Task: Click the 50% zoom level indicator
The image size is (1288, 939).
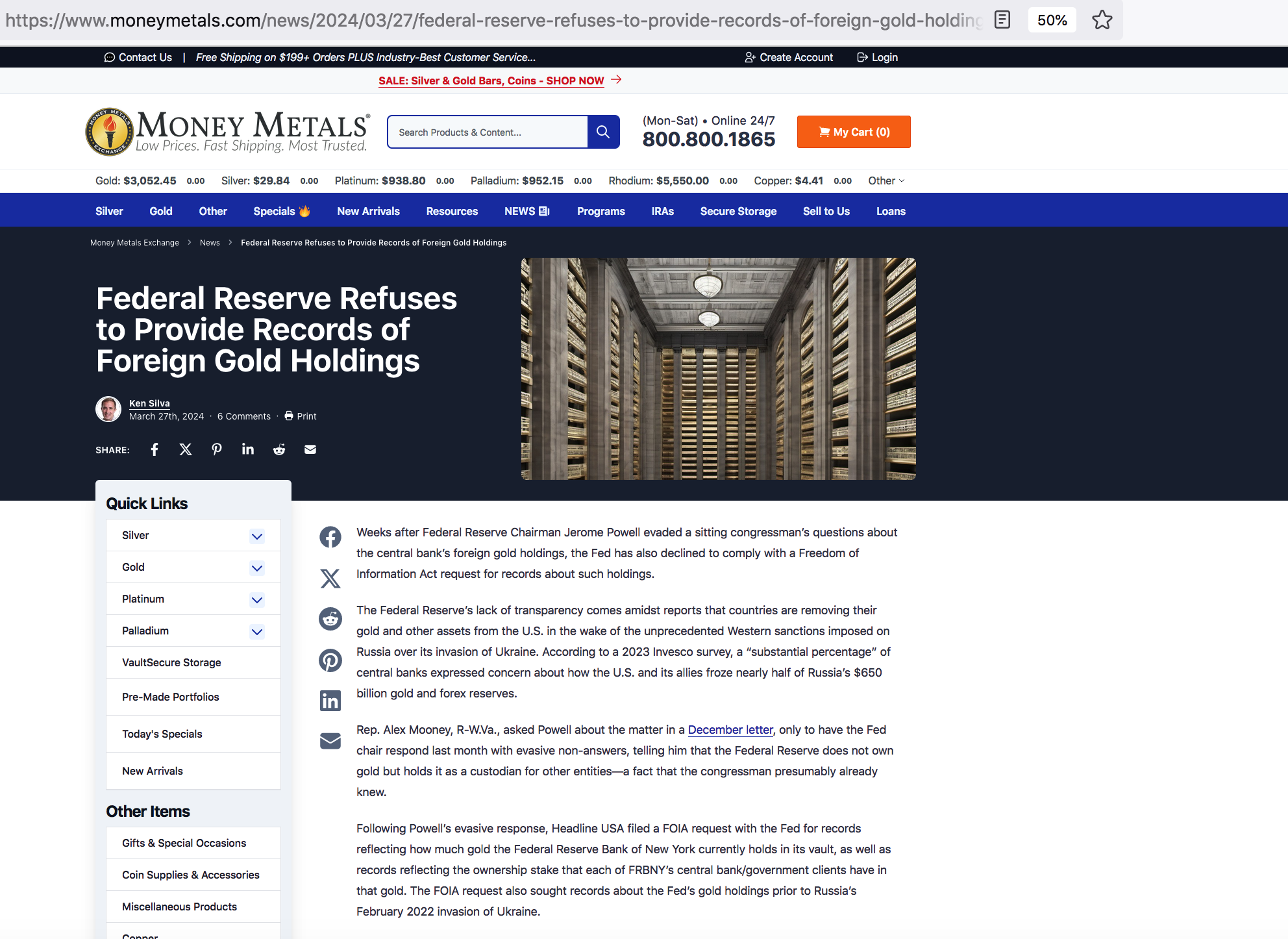Action: 1052,20
